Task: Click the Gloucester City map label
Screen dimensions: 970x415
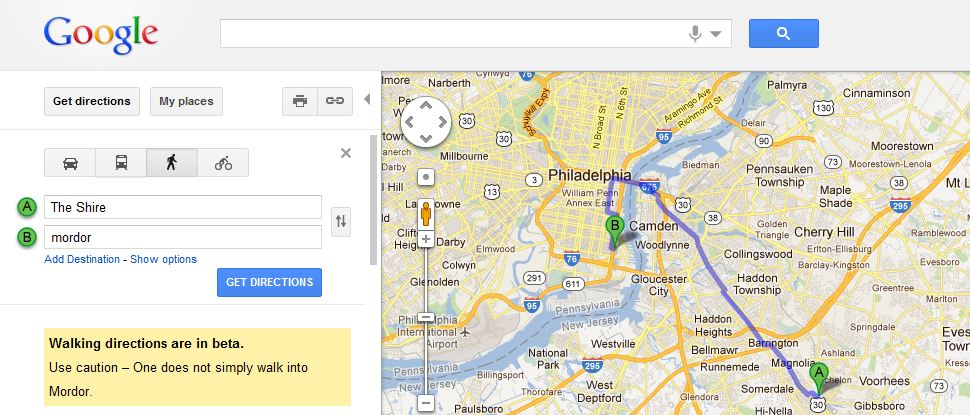Action: (x=658, y=285)
